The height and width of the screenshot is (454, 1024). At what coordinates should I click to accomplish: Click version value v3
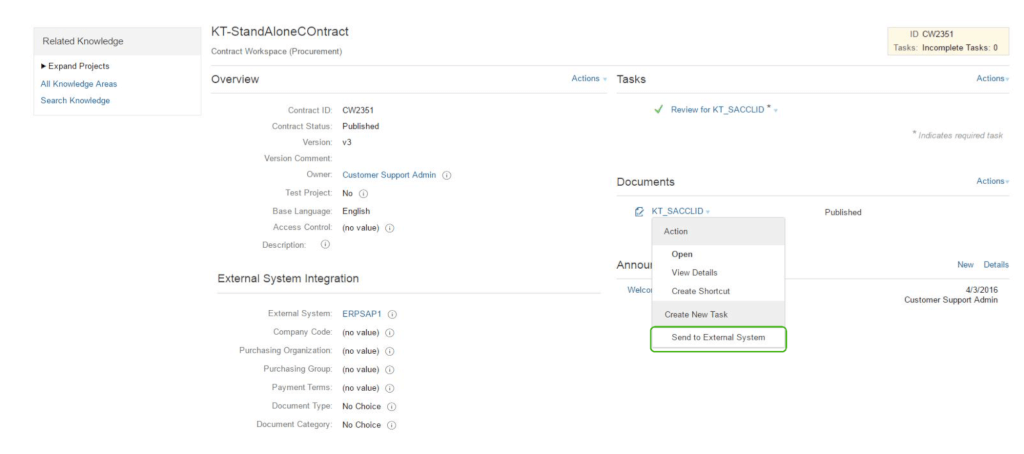[x=347, y=142]
